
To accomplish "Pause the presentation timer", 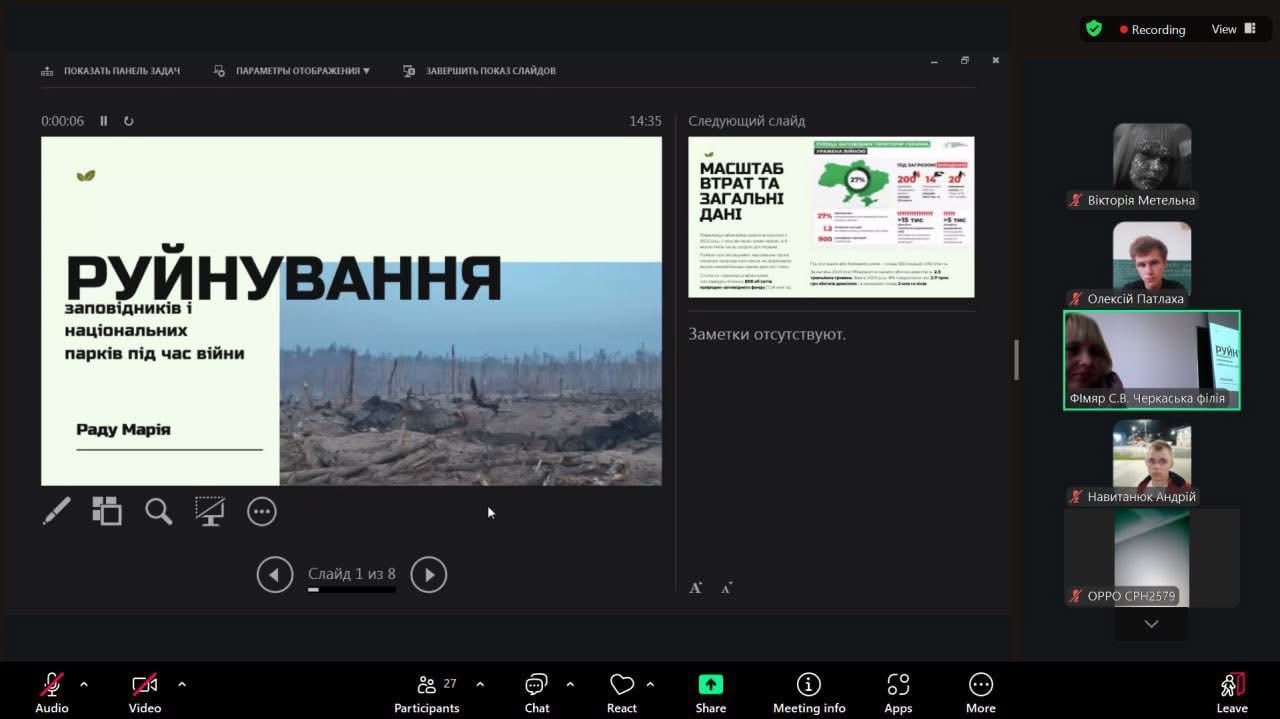I will pos(103,121).
